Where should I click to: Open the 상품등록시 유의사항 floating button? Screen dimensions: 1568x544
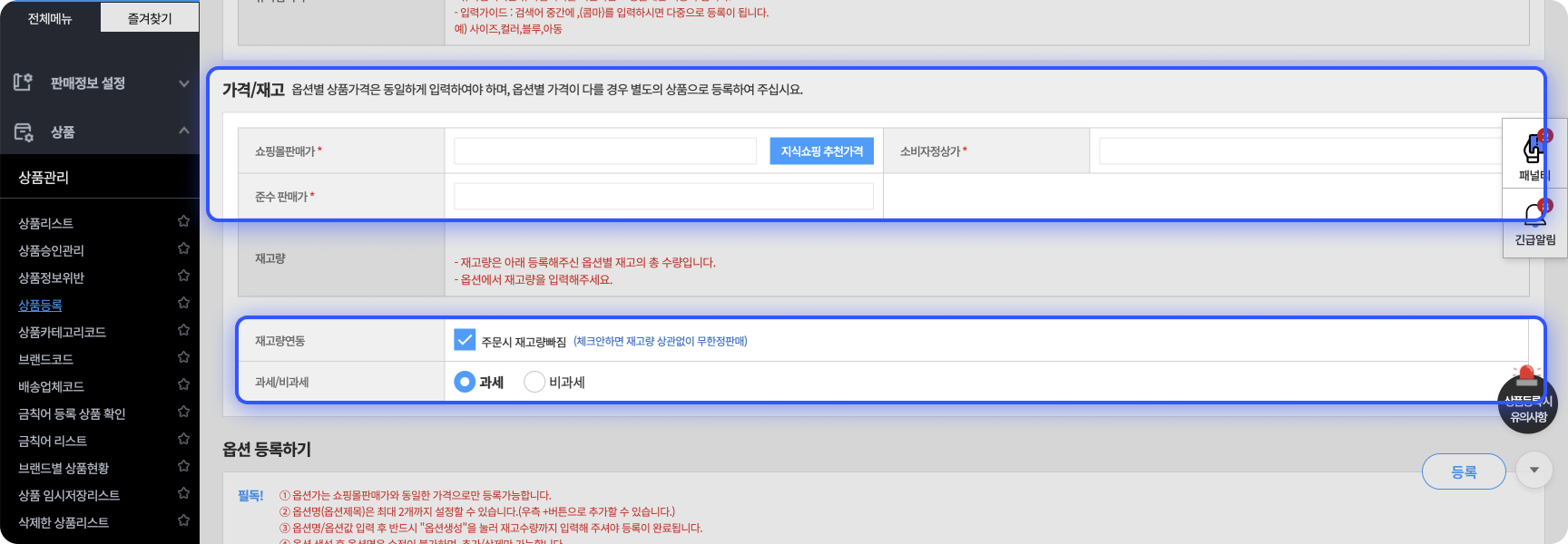coord(1527,403)
